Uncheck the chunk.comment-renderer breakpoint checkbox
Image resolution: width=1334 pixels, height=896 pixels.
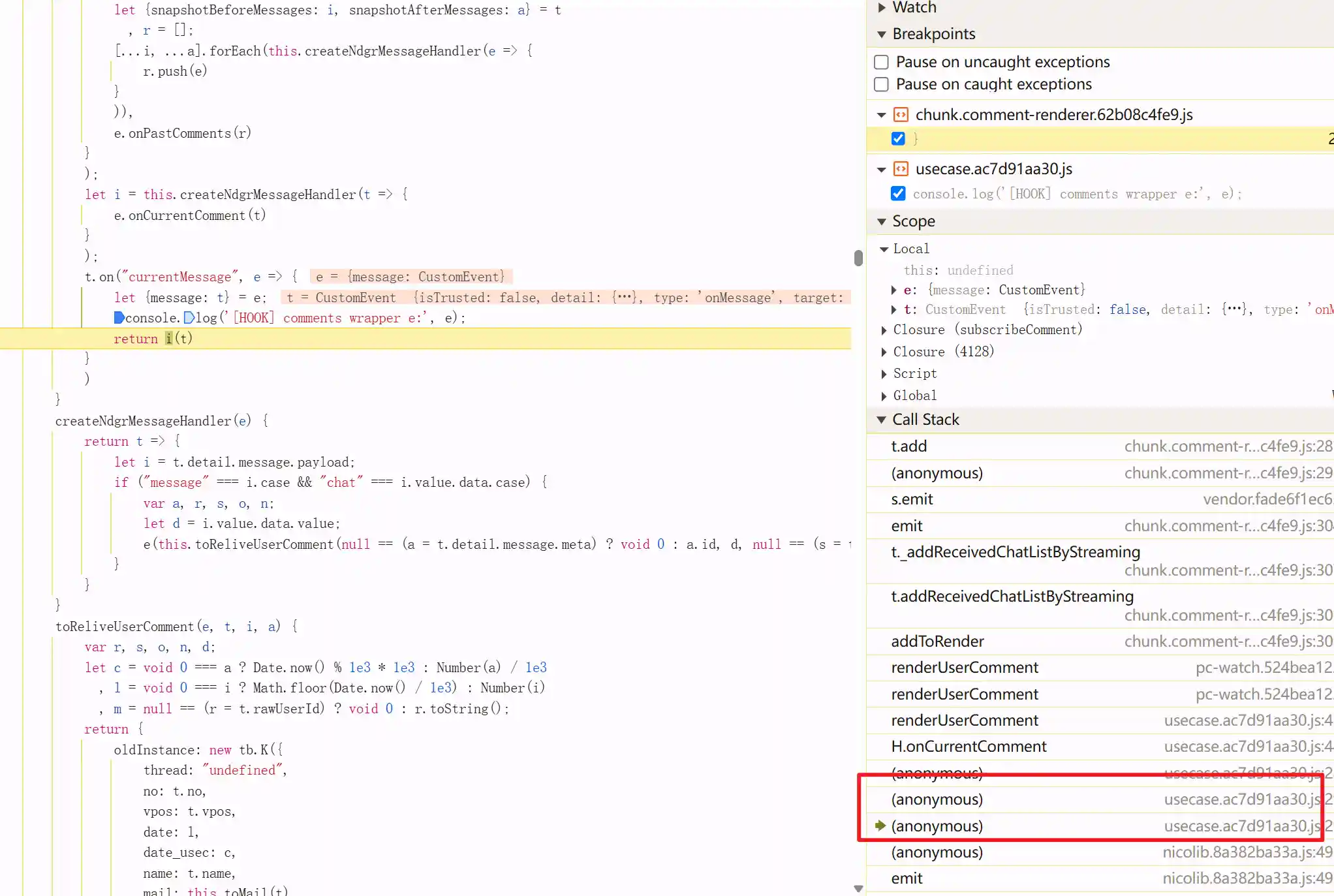pos(898,138)
